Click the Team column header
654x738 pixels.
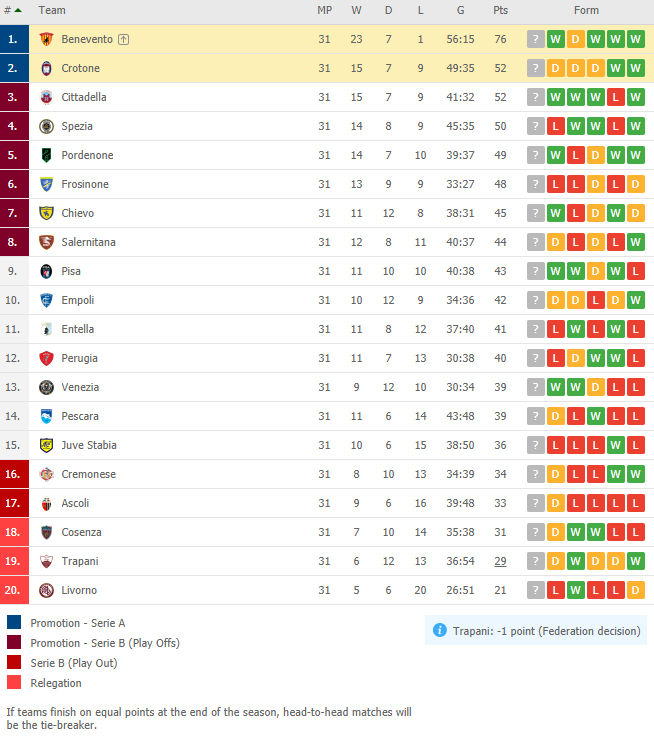(52, 10)
